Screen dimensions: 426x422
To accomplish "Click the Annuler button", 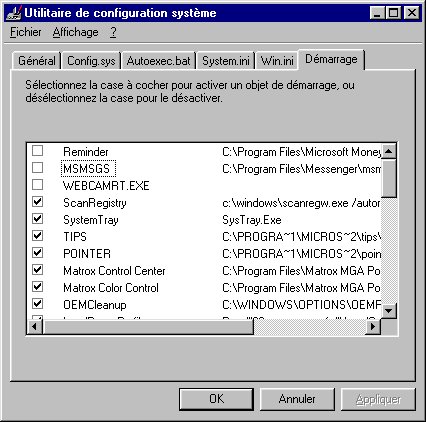I will coord(297,399).
